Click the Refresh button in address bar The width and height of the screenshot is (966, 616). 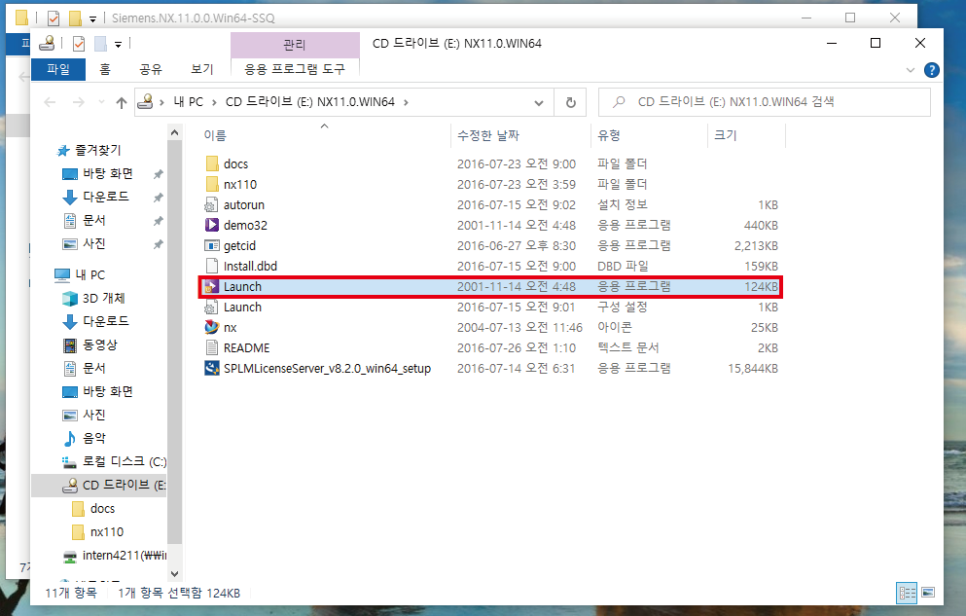pyautogui.click(x=570, y=102)
